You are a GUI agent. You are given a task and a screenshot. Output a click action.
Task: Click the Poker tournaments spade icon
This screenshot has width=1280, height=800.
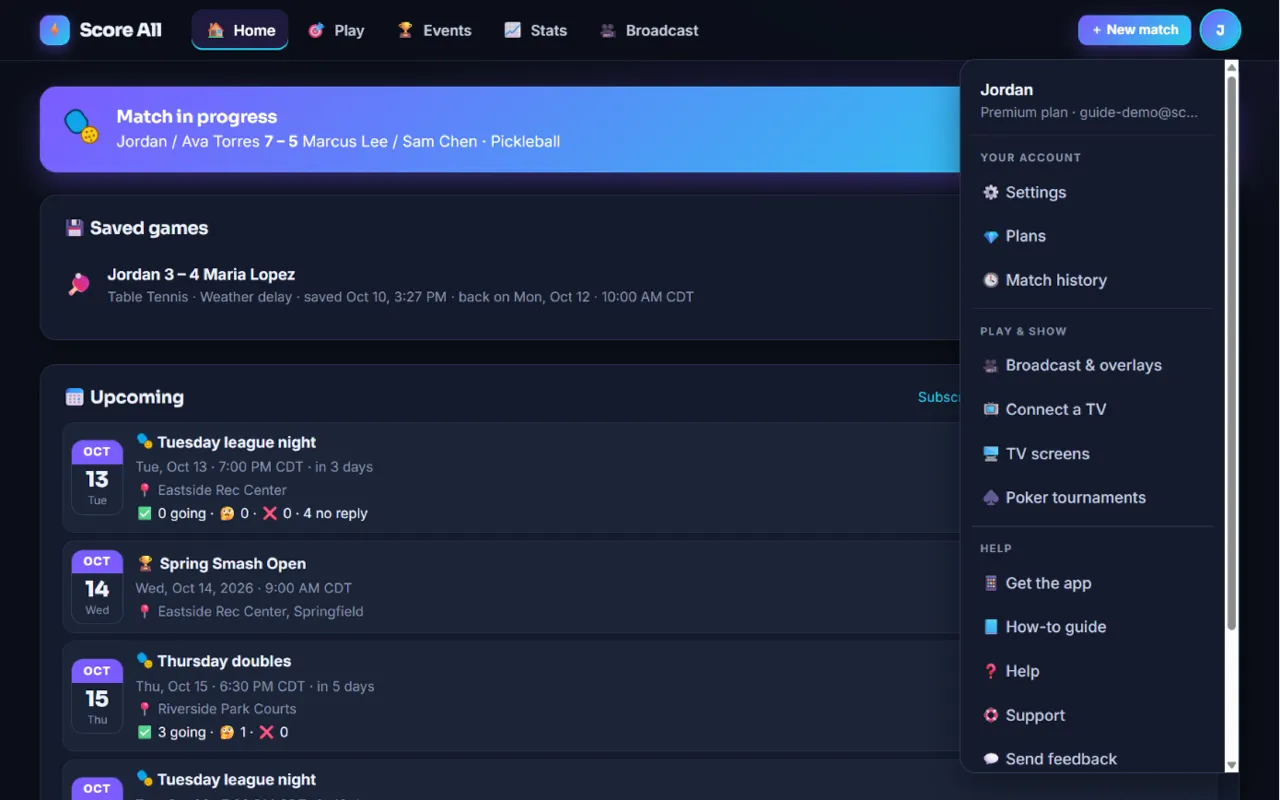click(991, 497)
